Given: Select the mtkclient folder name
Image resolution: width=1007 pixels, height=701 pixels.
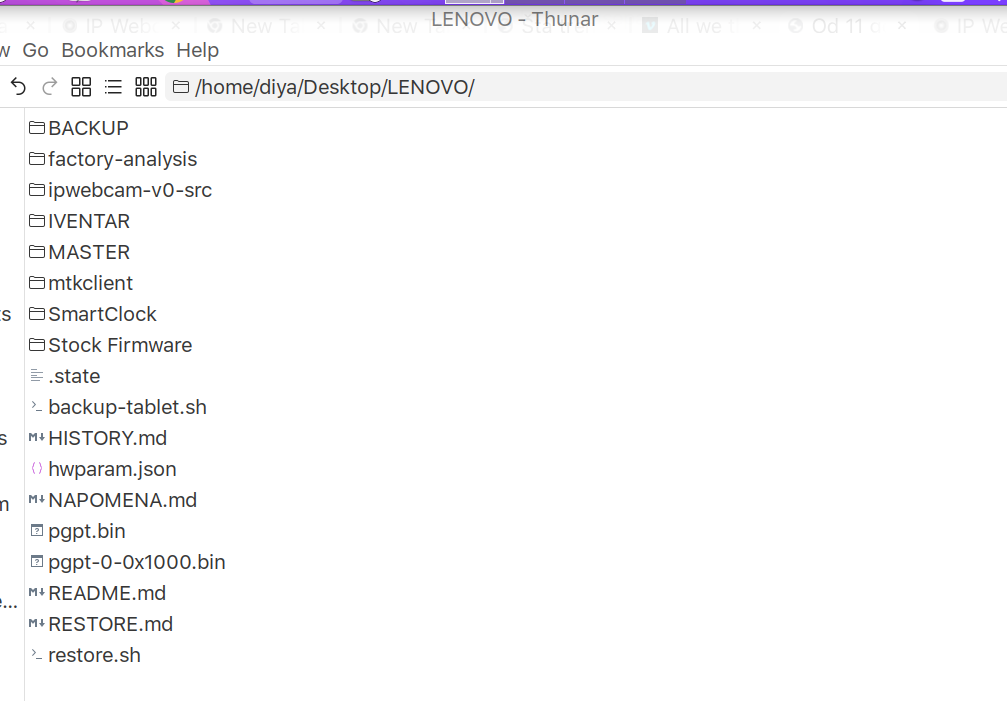Looking at the screenshot, I should coord(91,282).
